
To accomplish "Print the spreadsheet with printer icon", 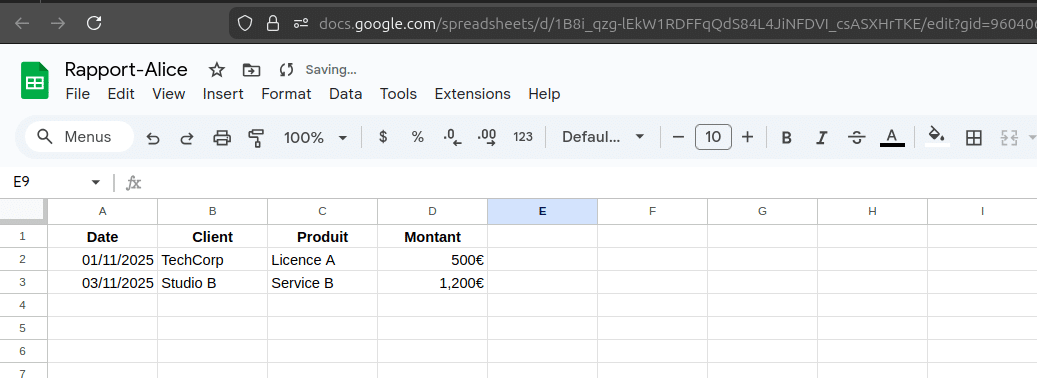I will pos(222,137).
